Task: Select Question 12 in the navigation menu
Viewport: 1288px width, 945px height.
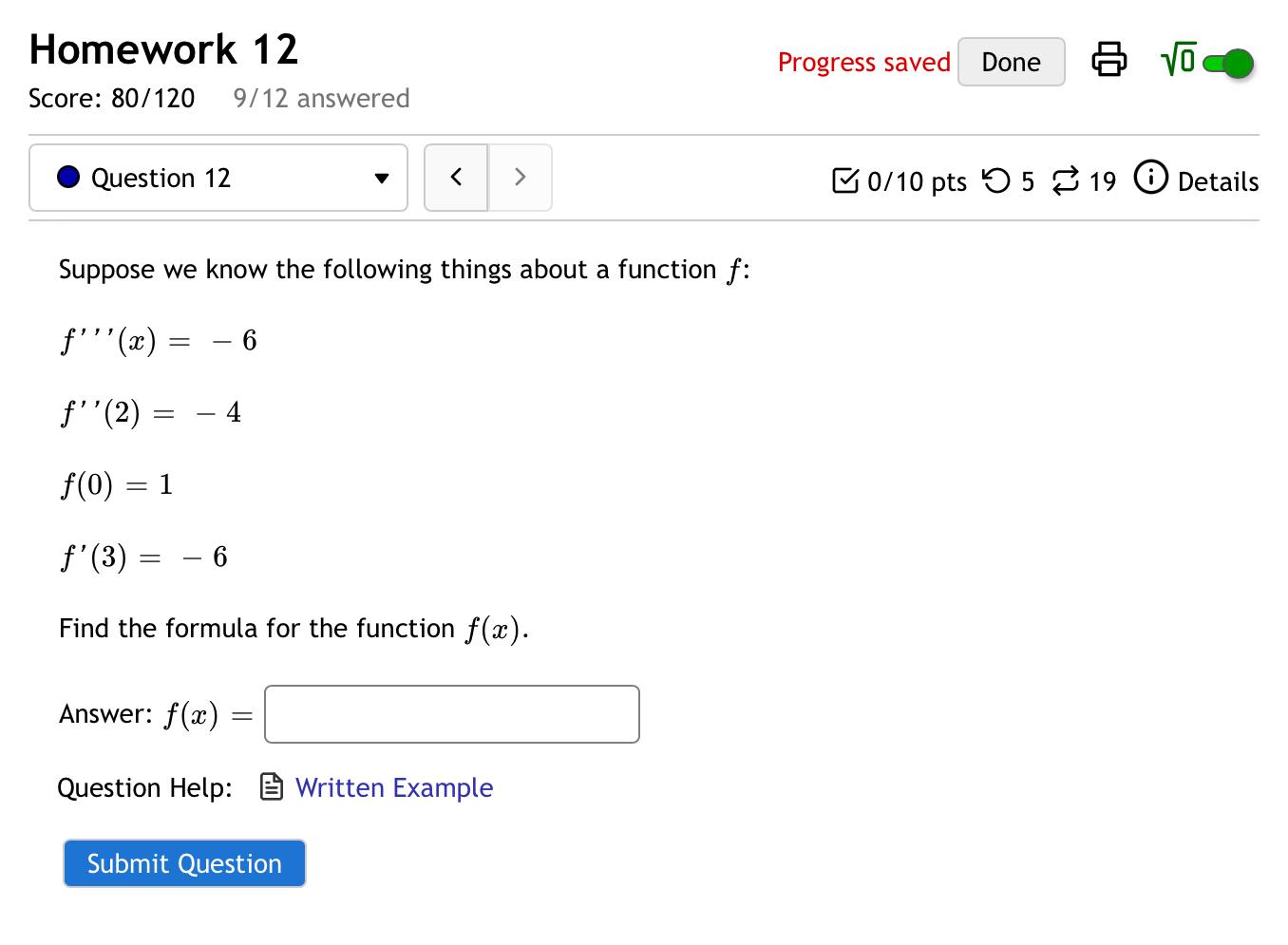Action: pos(161,178)
